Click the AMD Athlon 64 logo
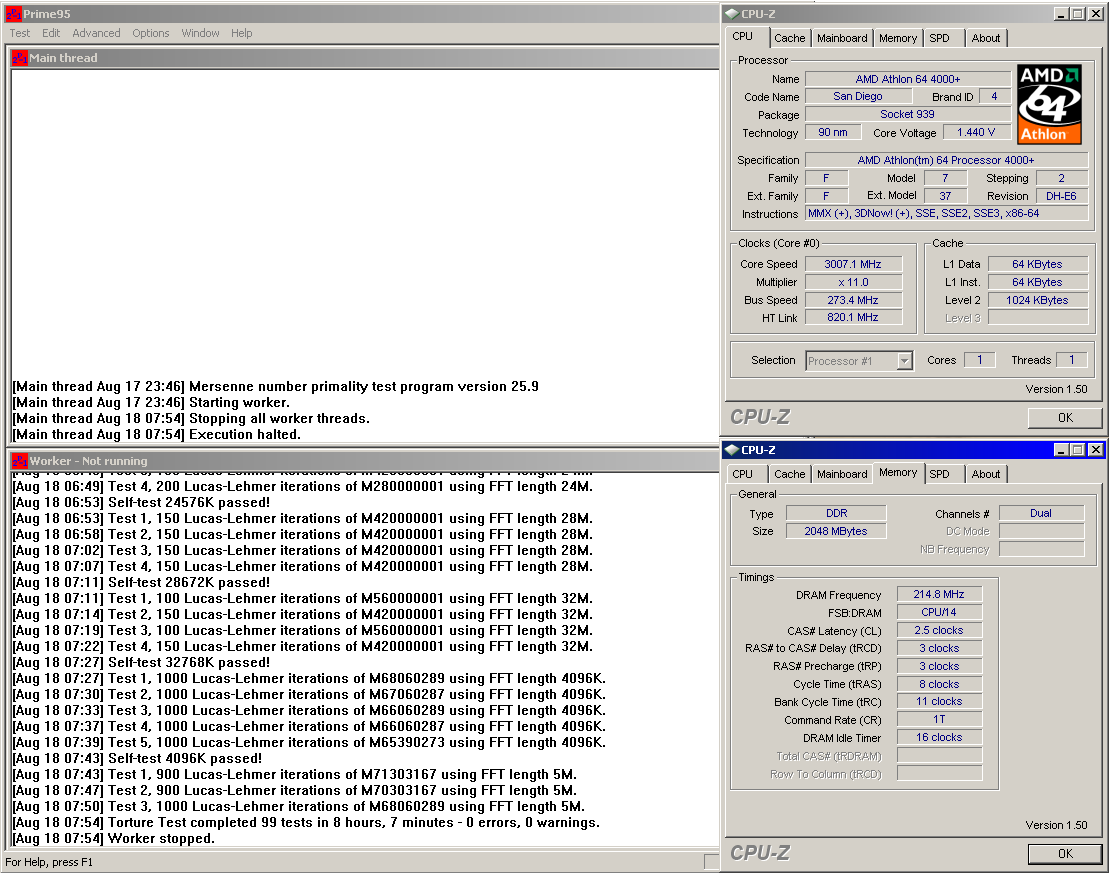Screen dimensions: 1110x873 pyautogui.click(x=1049, y=104)
